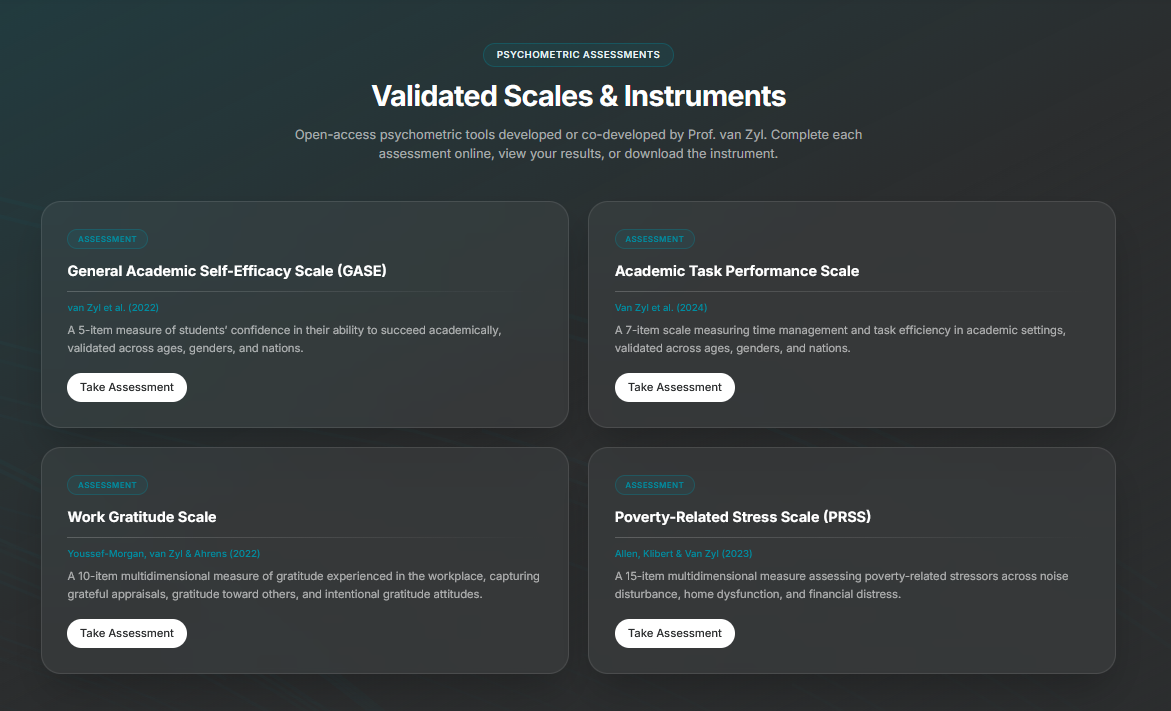Click the Assessment badge on Work Gratitude card
Viewport: 1171px width, 711px height.
pos(107,485)
